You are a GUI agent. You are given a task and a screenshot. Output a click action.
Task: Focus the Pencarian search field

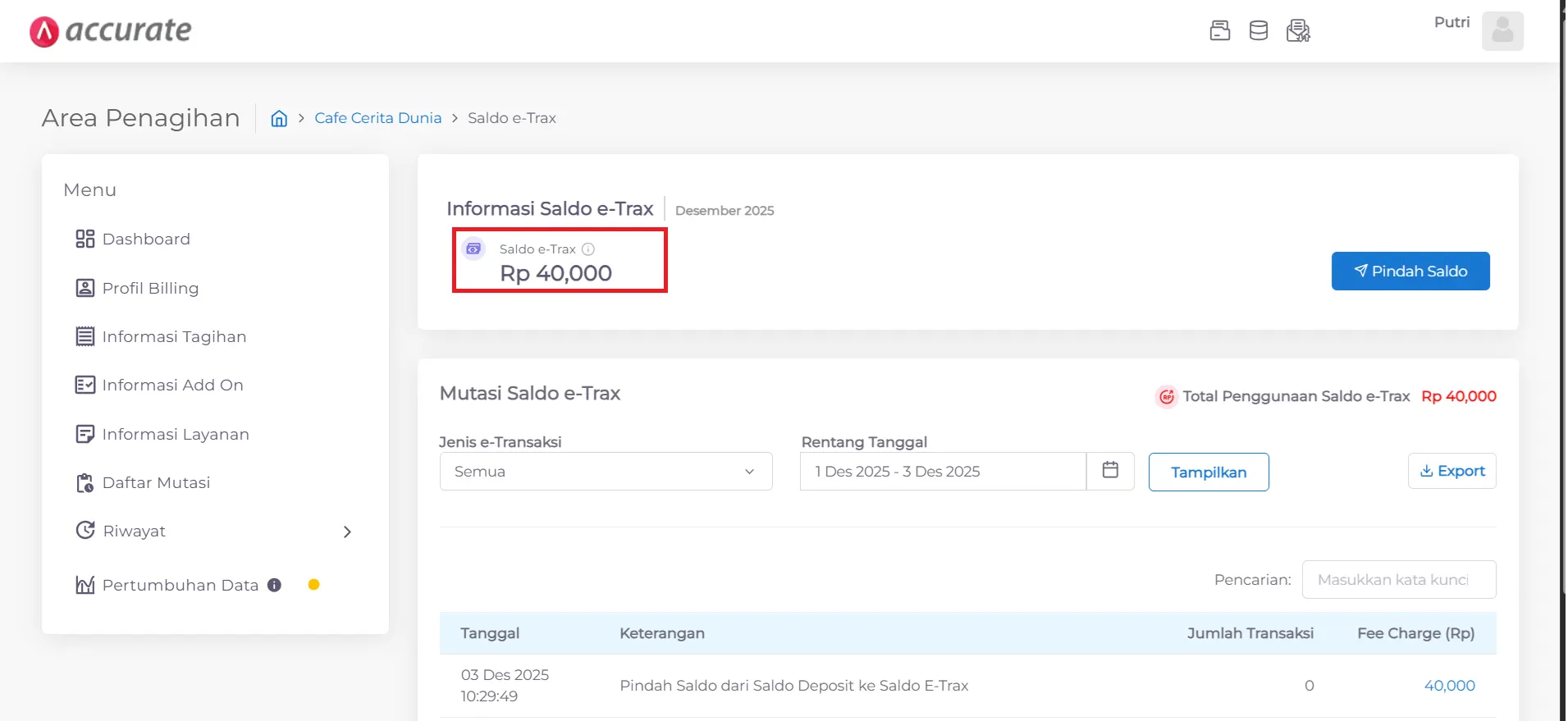pos(1398,580)
